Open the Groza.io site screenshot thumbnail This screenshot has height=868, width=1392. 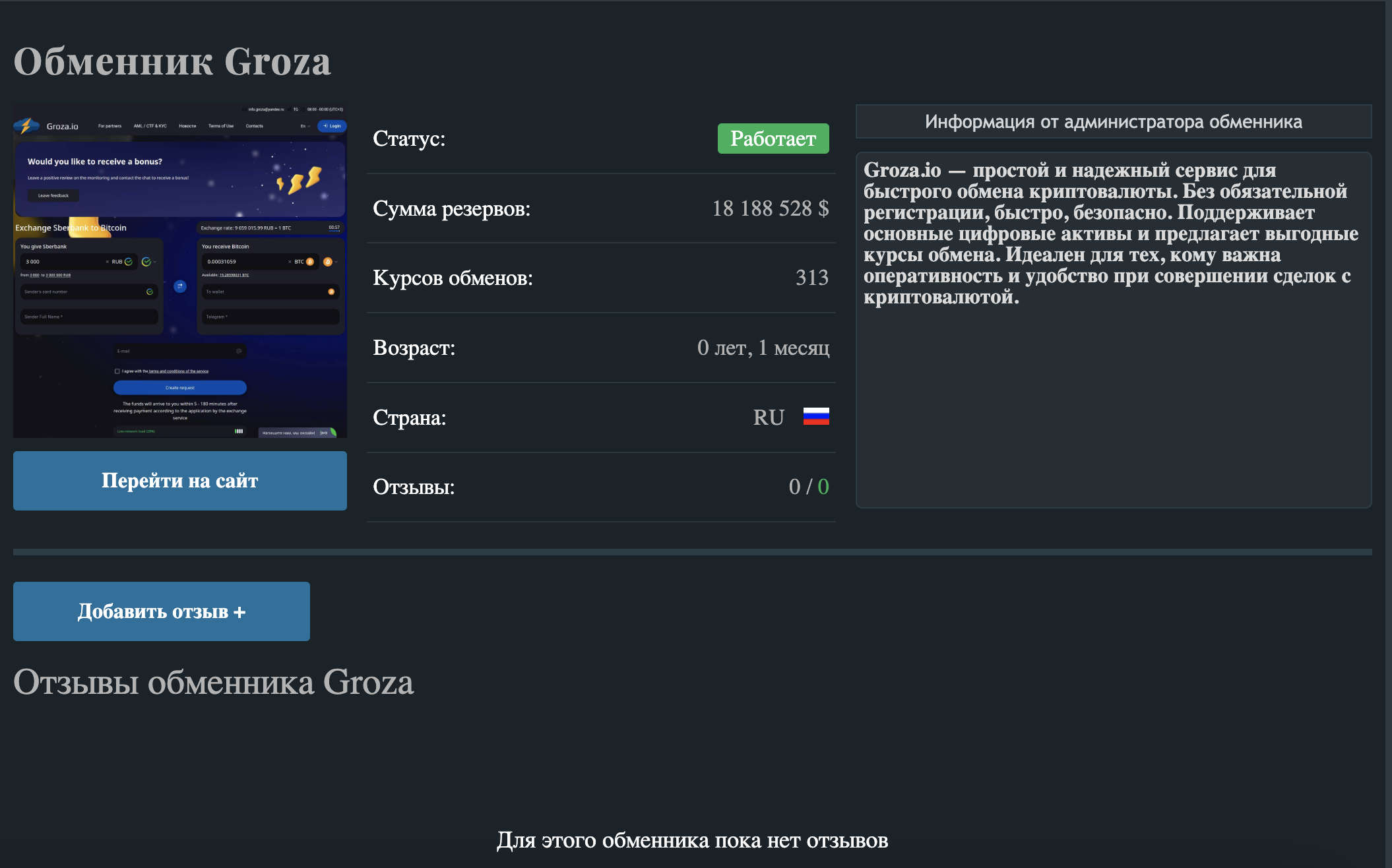pyautogui.click(x=179, y=270)
